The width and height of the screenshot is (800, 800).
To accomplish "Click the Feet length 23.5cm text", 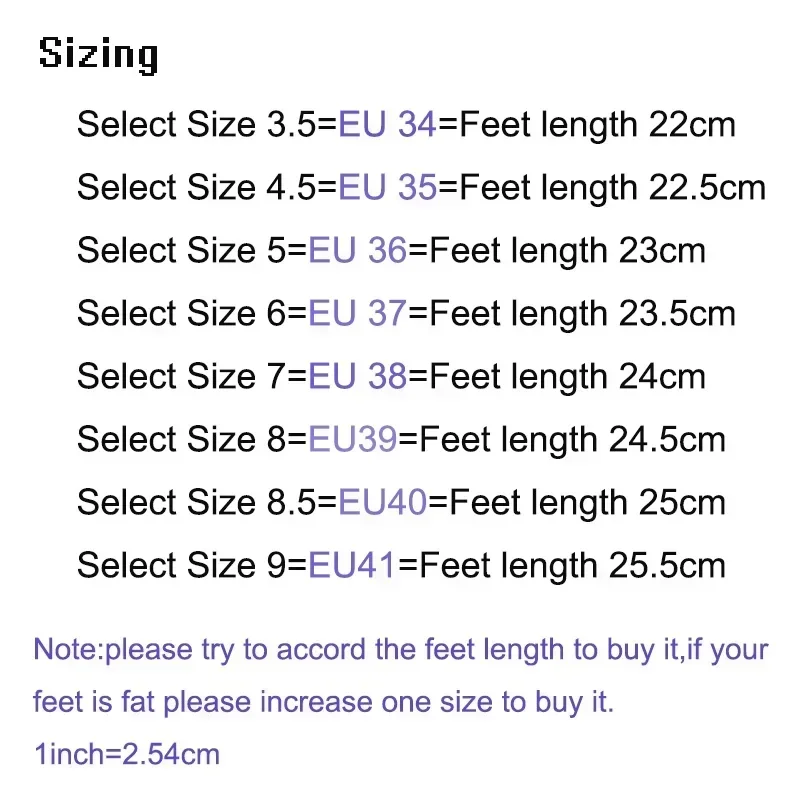I will click(582, 314).
